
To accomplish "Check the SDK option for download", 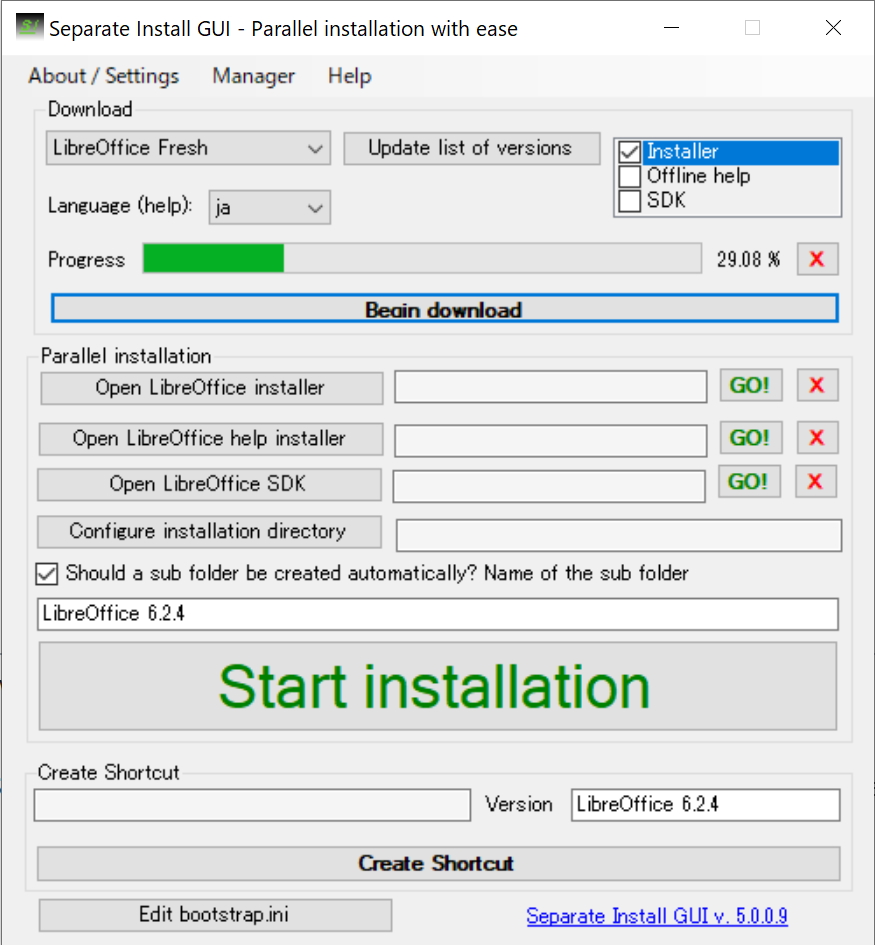I will pyautogui.click(x=629, y=198).
